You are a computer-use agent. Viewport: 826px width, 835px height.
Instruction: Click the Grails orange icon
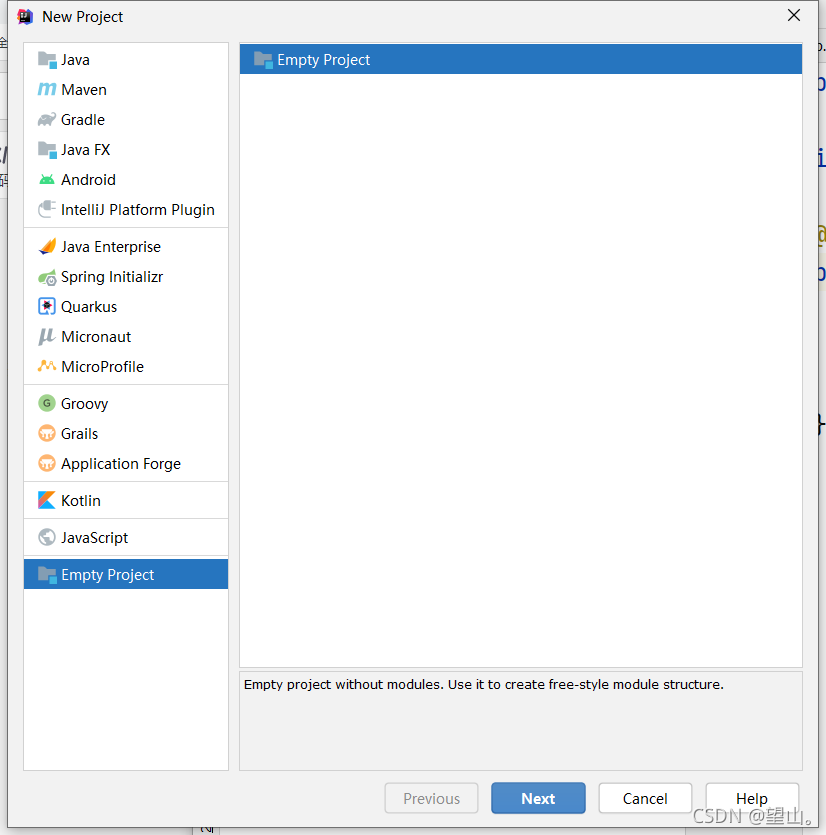[x=47, y=433]
